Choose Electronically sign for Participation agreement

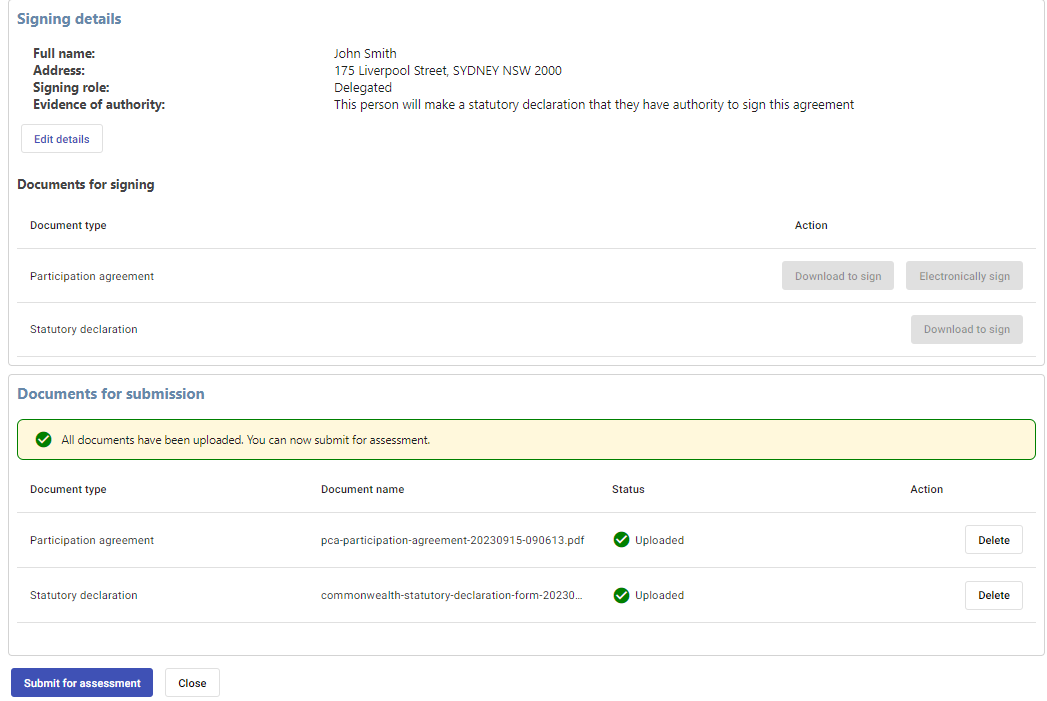pyautogui.click(x=964, y=276)
